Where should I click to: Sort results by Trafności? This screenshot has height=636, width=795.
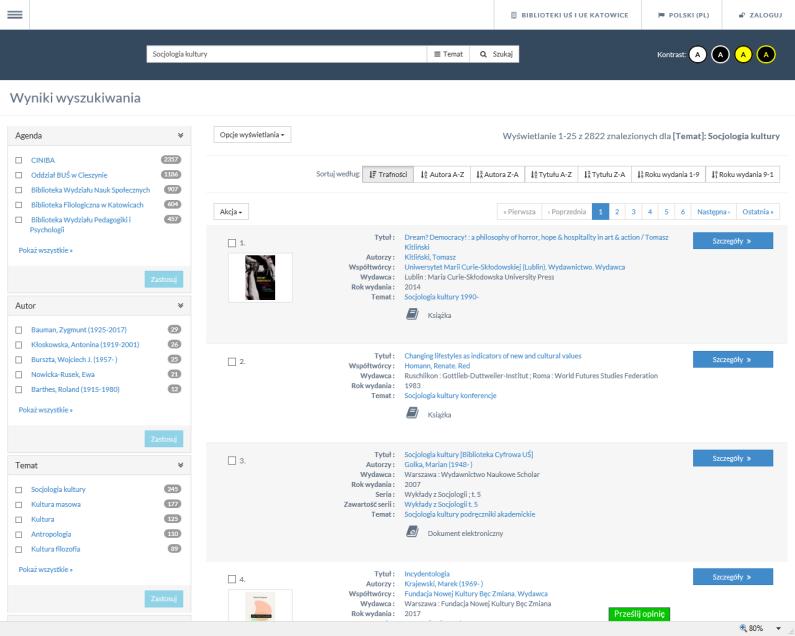point(388,174)
